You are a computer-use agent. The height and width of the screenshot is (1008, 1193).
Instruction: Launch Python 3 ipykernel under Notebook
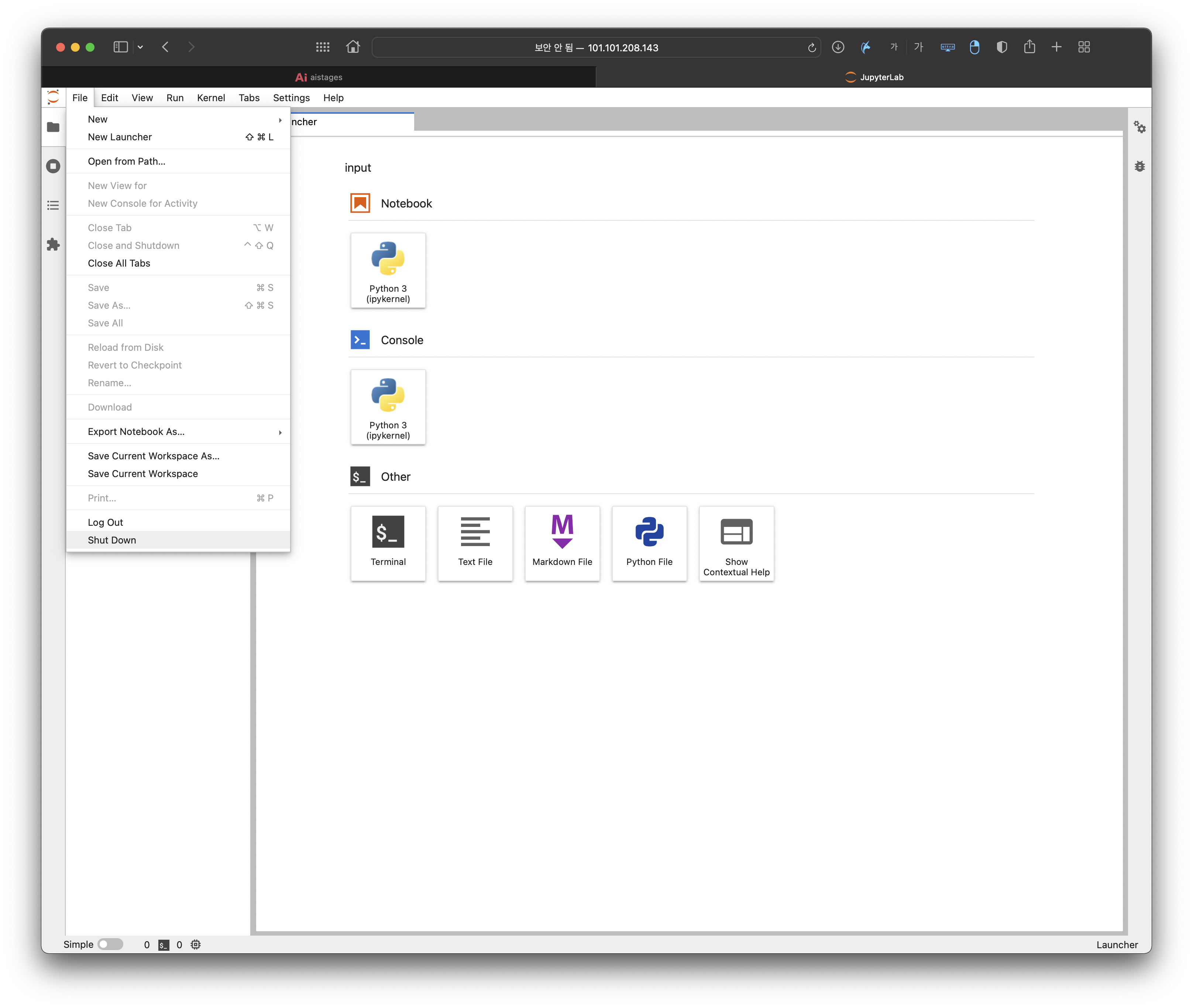388,270
